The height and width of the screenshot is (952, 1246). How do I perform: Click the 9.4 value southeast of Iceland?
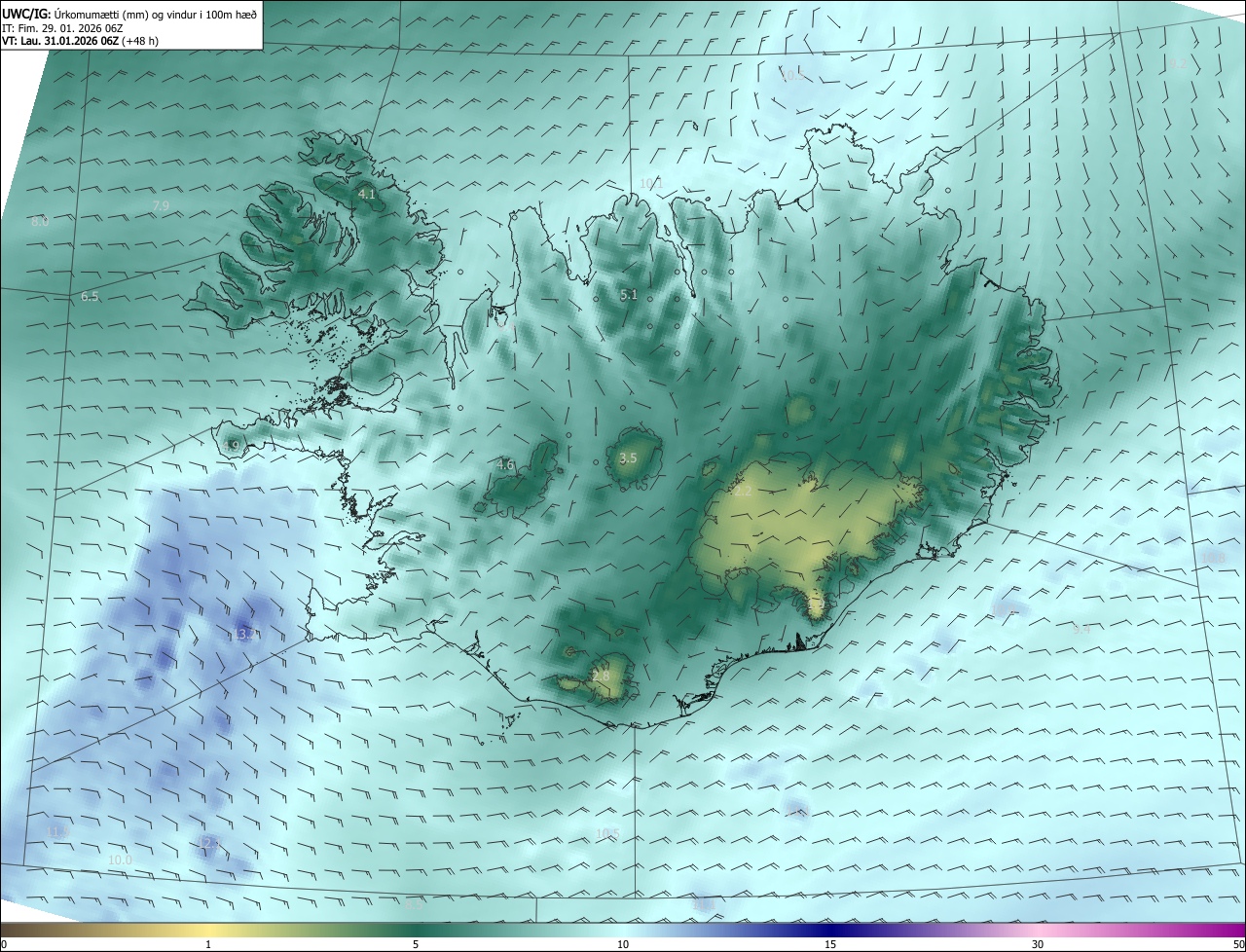coord(1081,630)
